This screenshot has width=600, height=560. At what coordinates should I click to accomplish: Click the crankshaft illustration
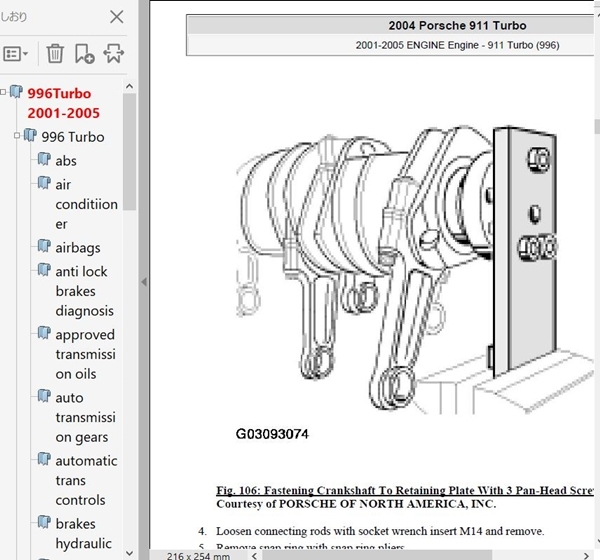pos(413,268)
